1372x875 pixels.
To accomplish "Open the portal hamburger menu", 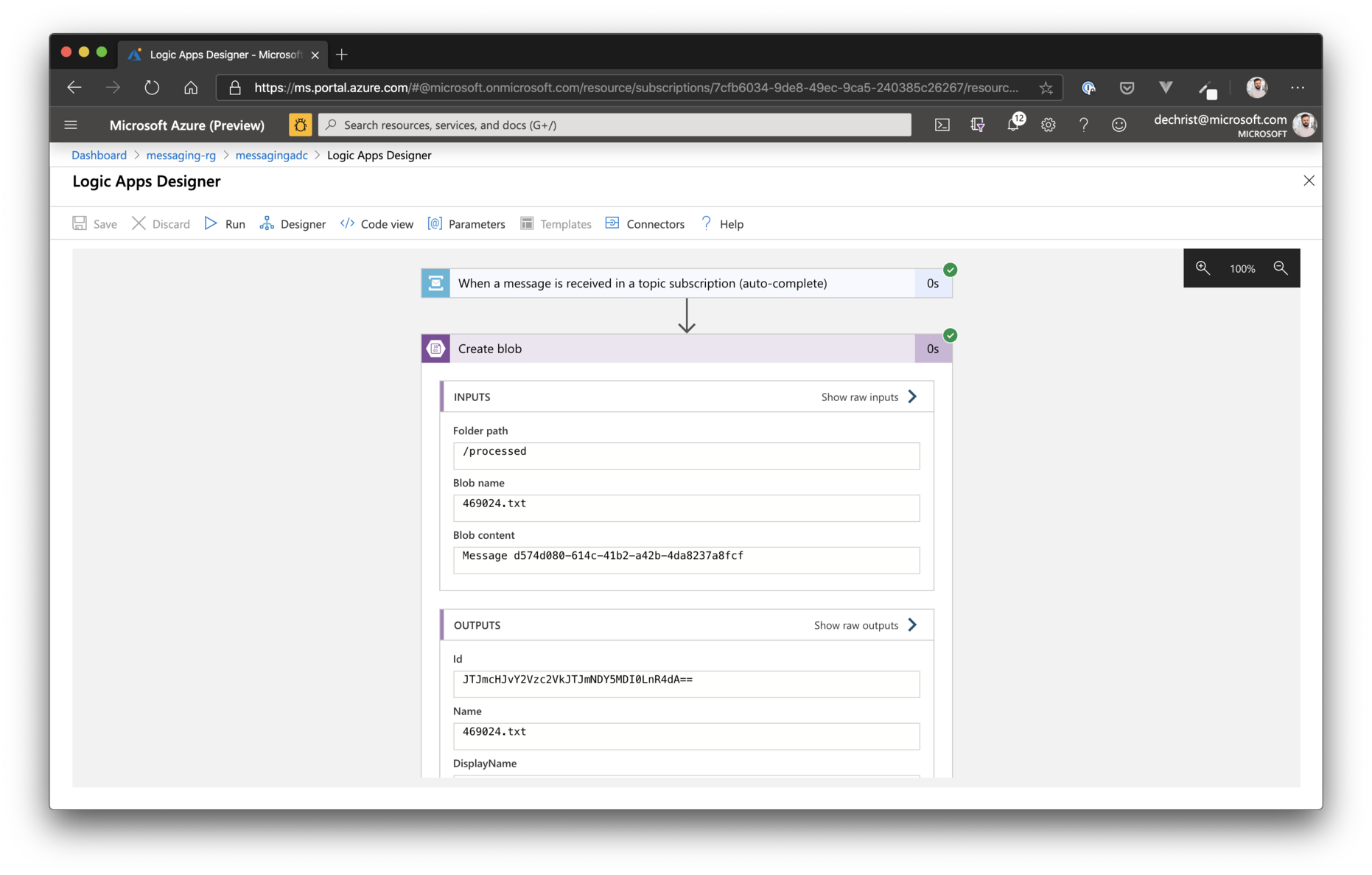I will pos(71,125).
